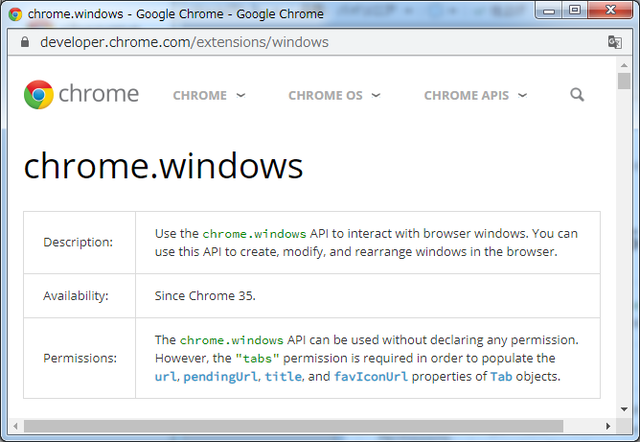Close the Chrome window
The width and height of the screenshot is (640, 442).
pos(610,10)
